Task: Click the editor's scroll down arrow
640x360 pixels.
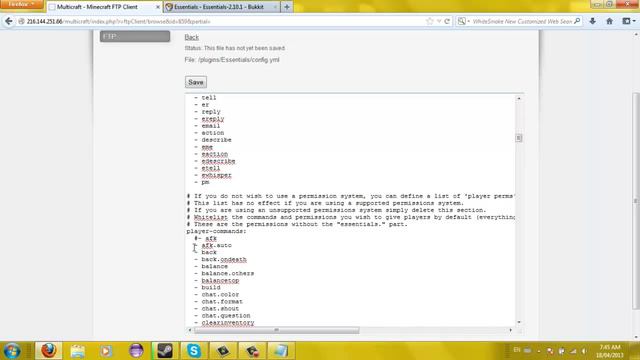Action: coord(519,322)
